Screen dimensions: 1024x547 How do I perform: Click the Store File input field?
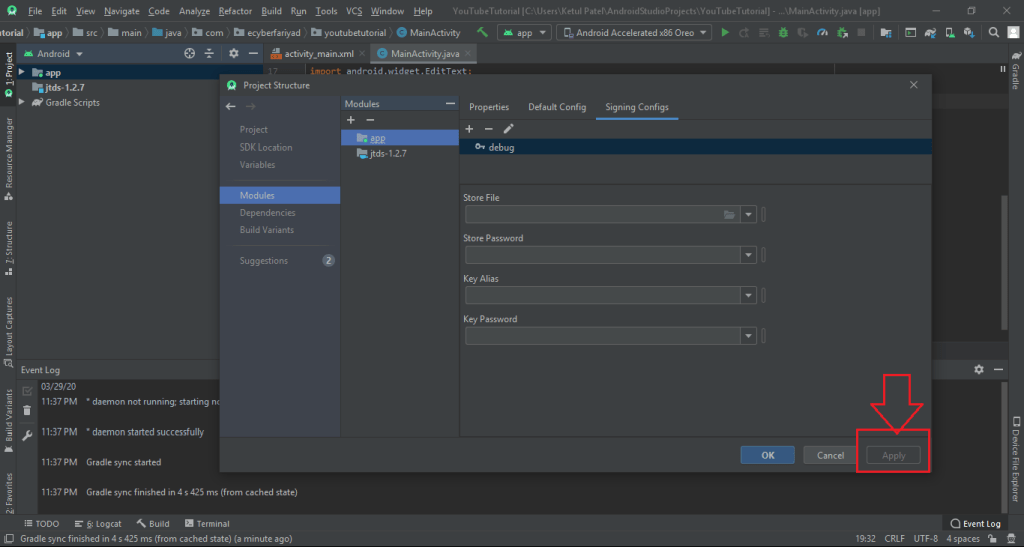tap(590, 215)
